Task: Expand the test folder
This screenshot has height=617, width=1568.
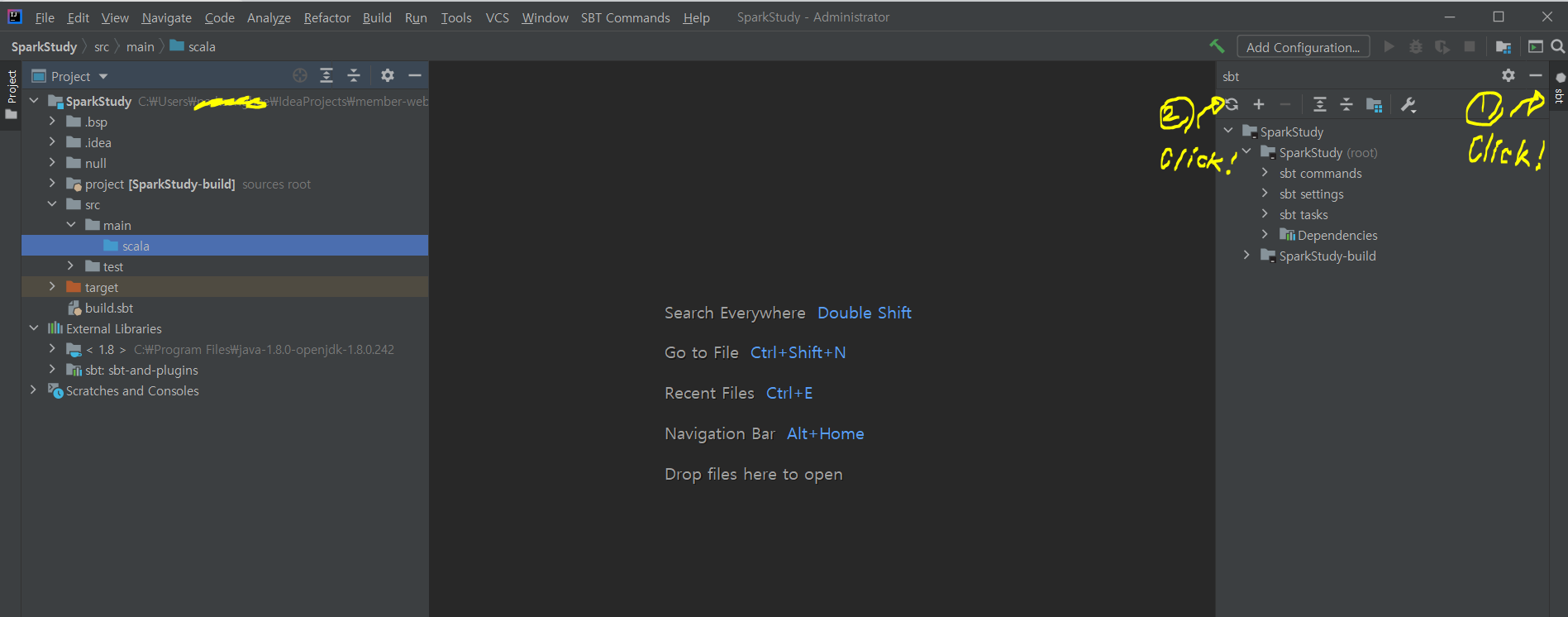Action: tap(70, 265)
